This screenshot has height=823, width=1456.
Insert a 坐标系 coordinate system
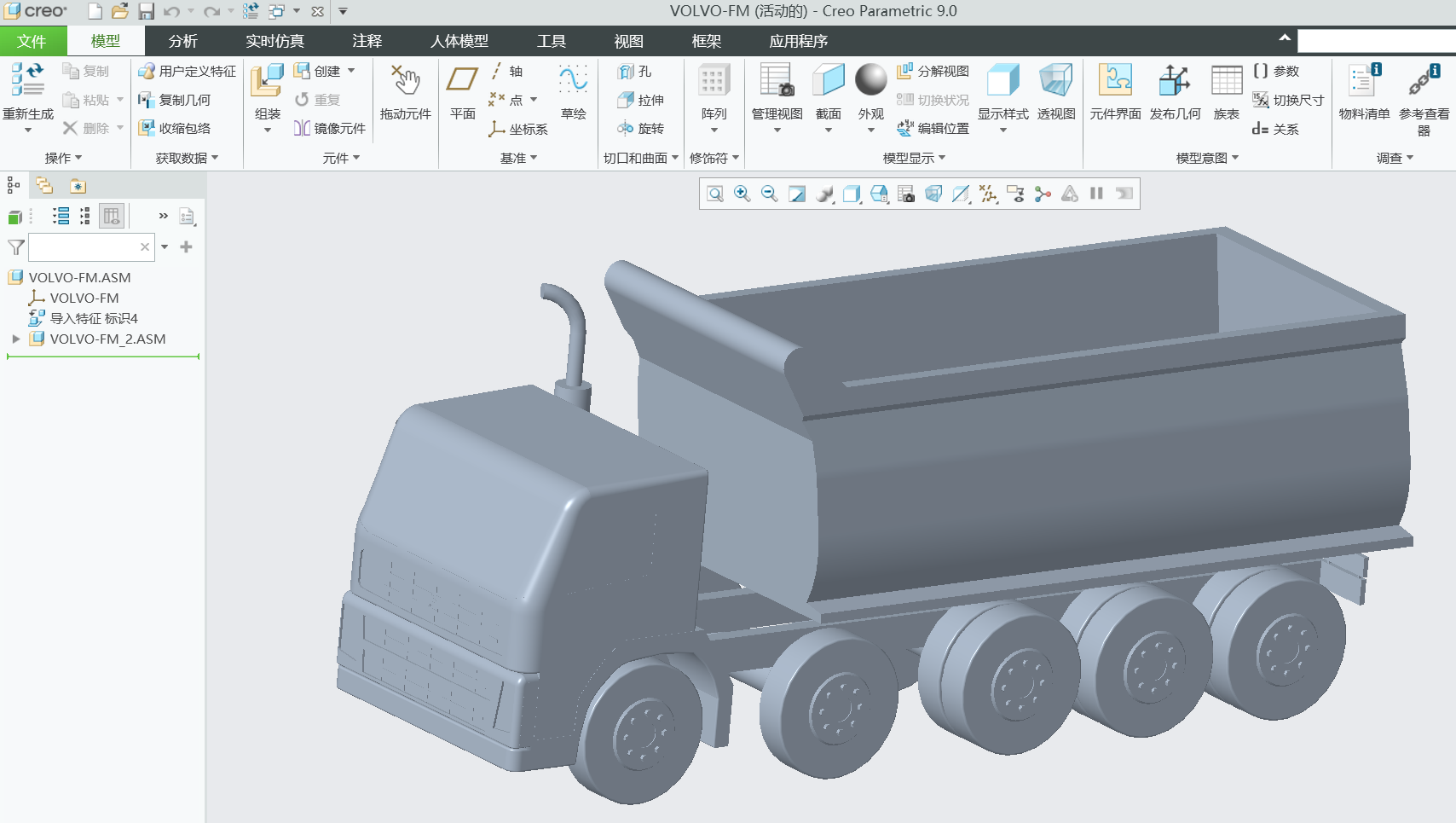pyautogui.click(x=518, y=129)
